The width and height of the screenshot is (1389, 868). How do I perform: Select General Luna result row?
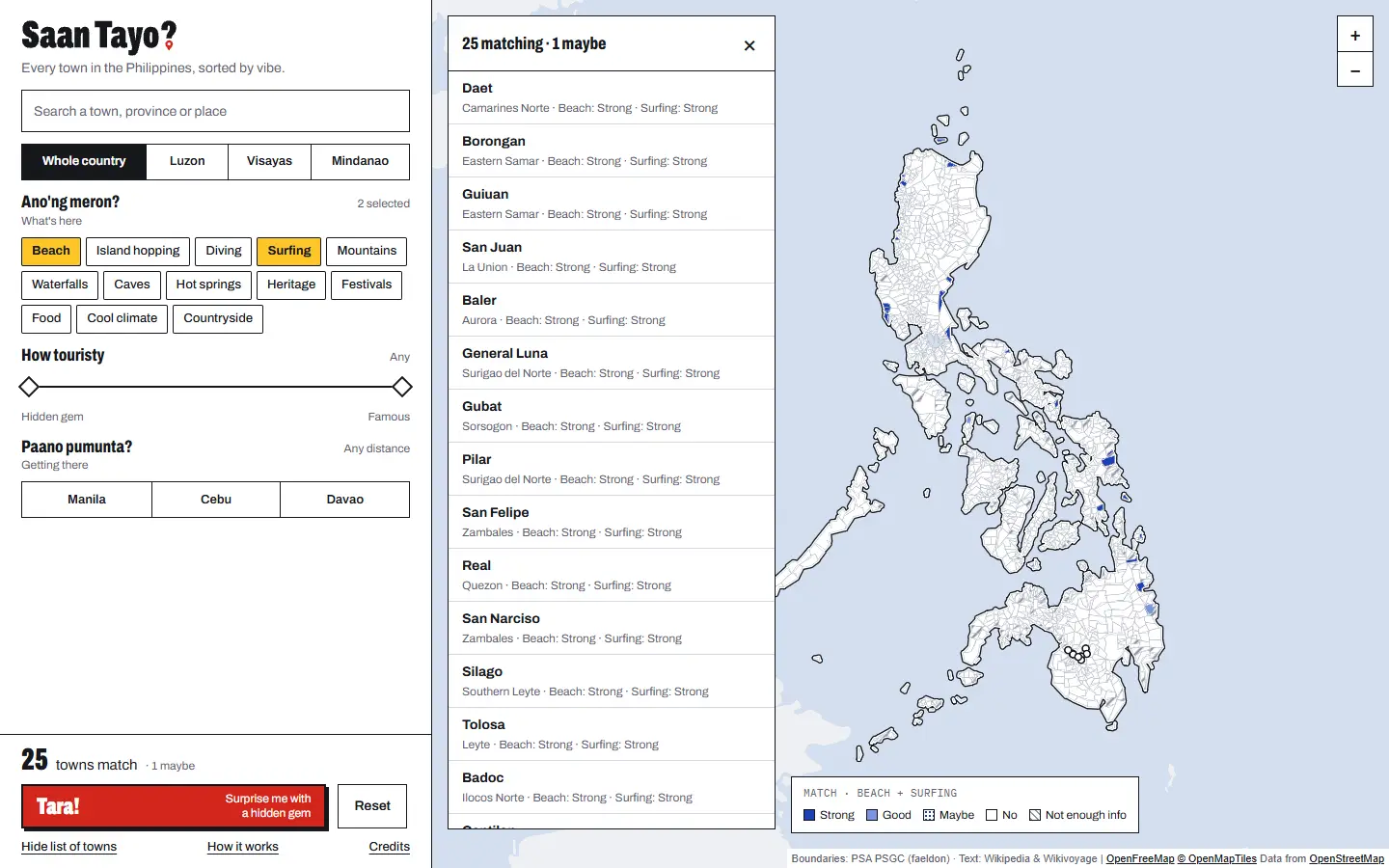[612, 363]
